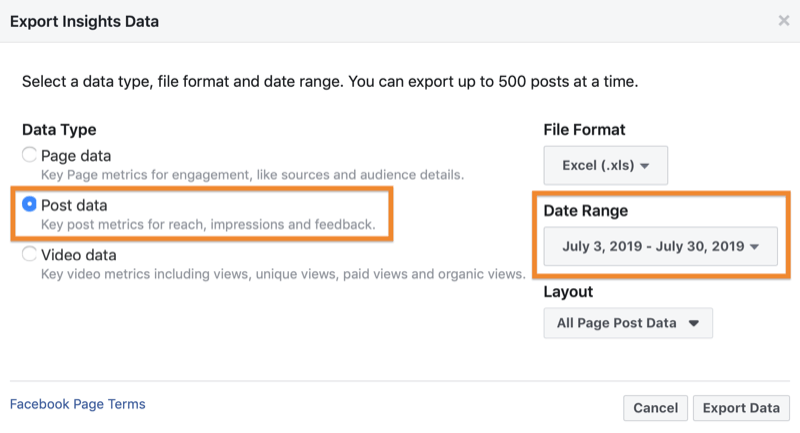Click the Export Data button
Screen dimensions: 800x433
pyautogui.click(x=741, y=408)
